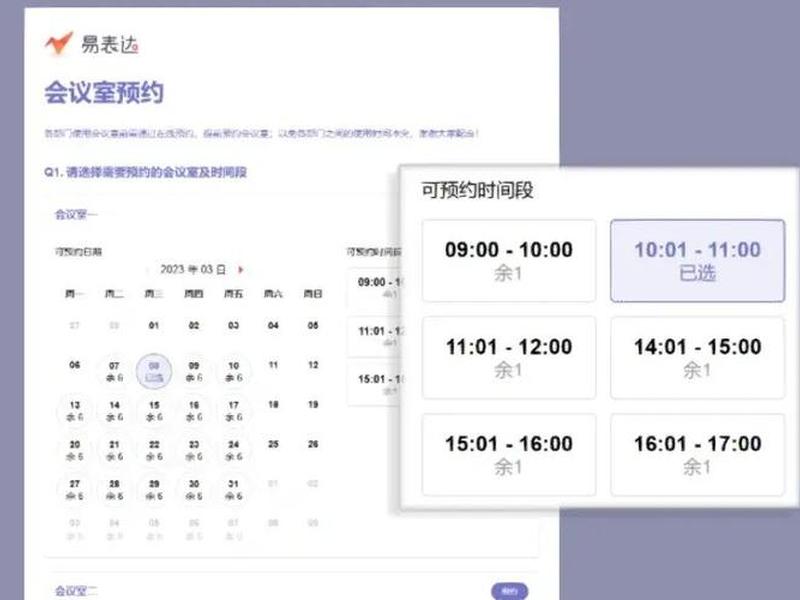Choose date 22 in the calendar
This screenshot has height=600, width=800.
pyautogui.click(x=154, y=450)
